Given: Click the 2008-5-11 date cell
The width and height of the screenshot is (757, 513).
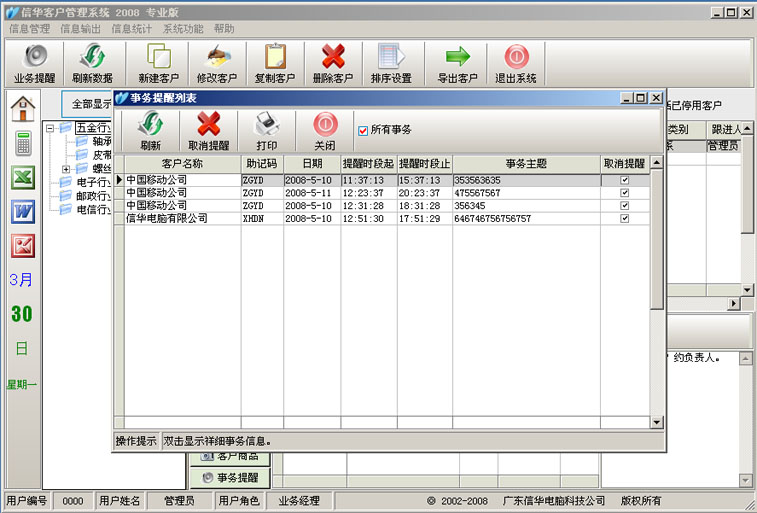Looking at the screenshot, I should (312, 193).
